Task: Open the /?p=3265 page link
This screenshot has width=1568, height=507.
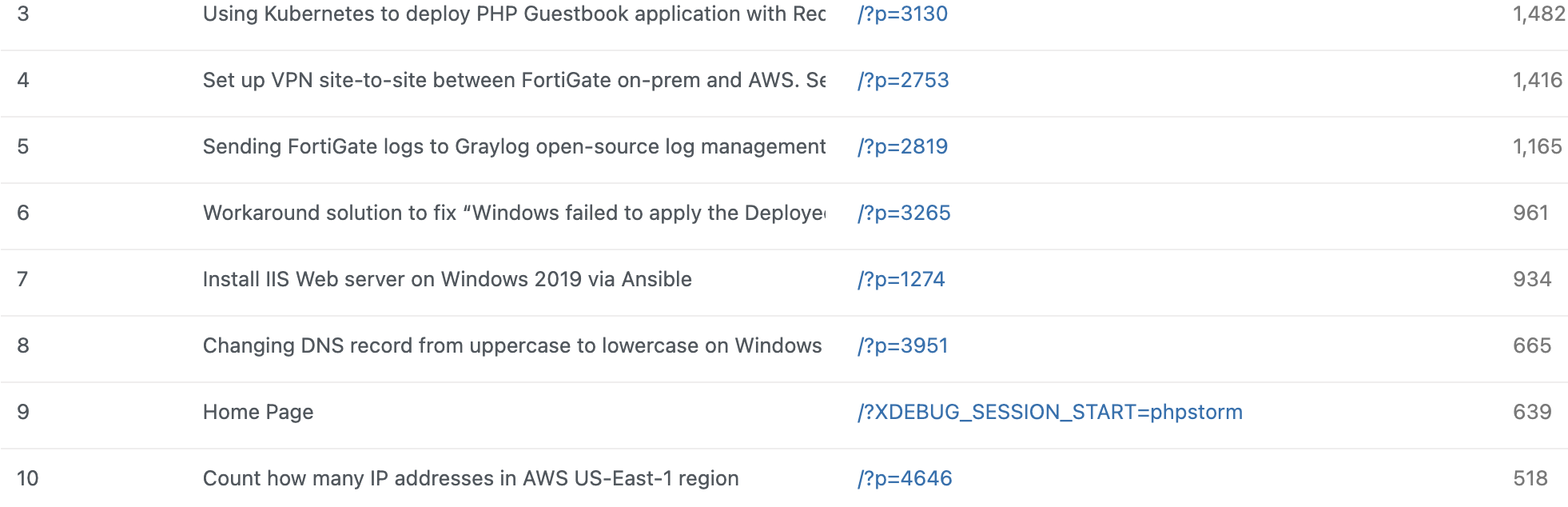Action: click(x=904, y=214)
